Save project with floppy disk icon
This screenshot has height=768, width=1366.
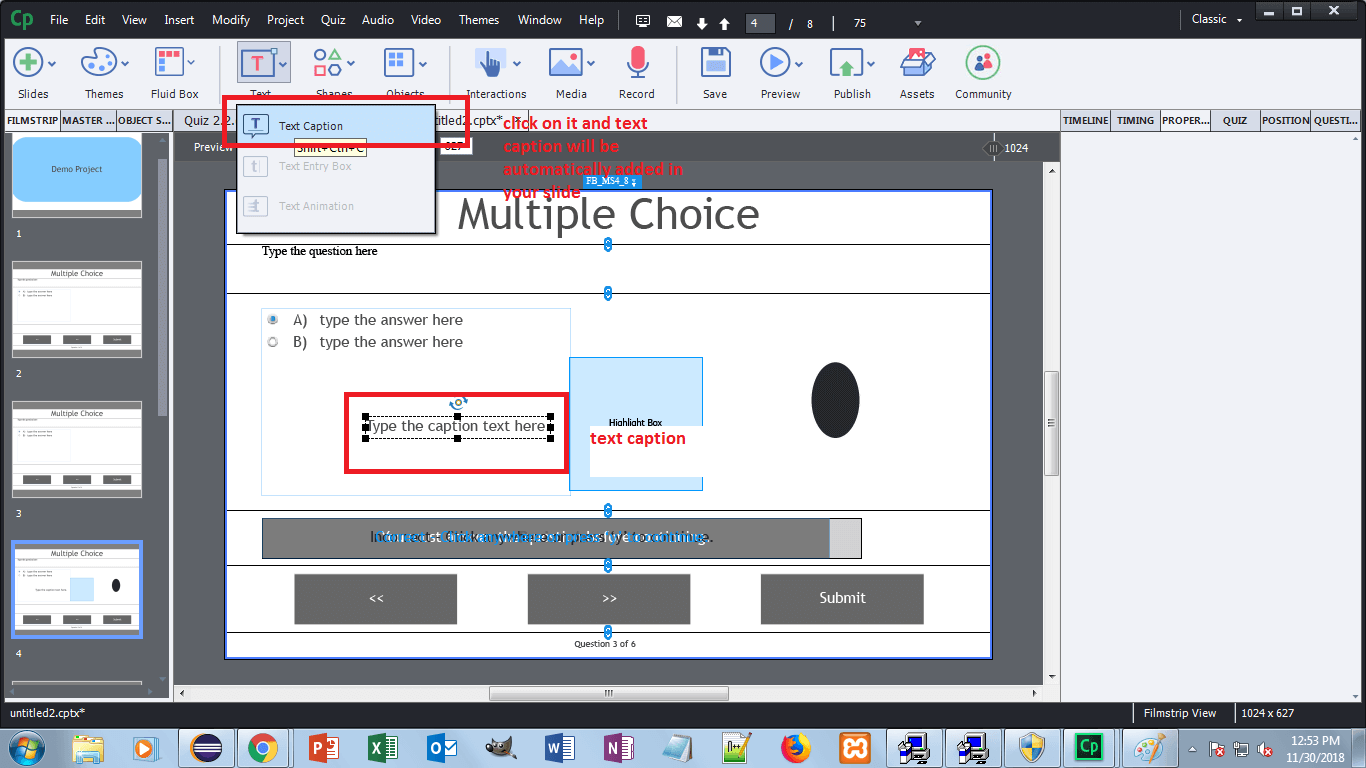715,63
